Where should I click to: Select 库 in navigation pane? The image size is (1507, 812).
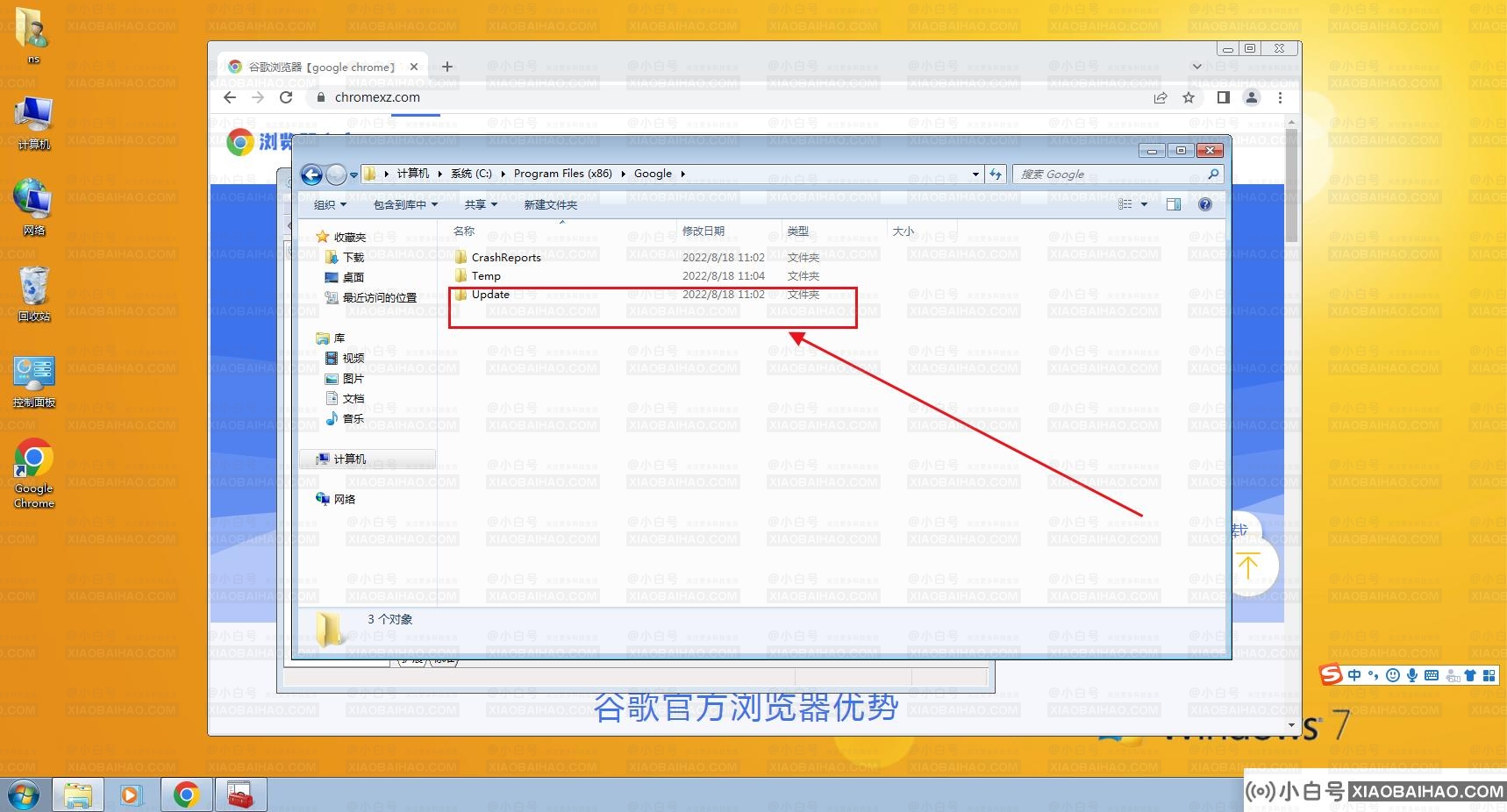331,338
